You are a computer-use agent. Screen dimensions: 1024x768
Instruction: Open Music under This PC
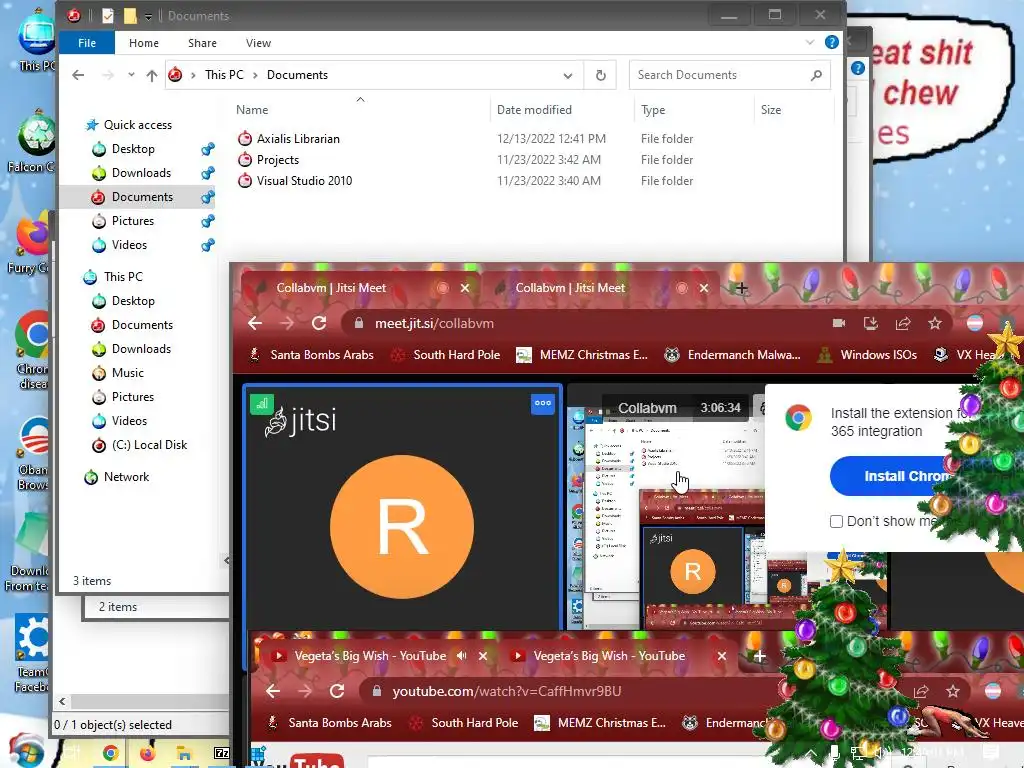(127, 373)
